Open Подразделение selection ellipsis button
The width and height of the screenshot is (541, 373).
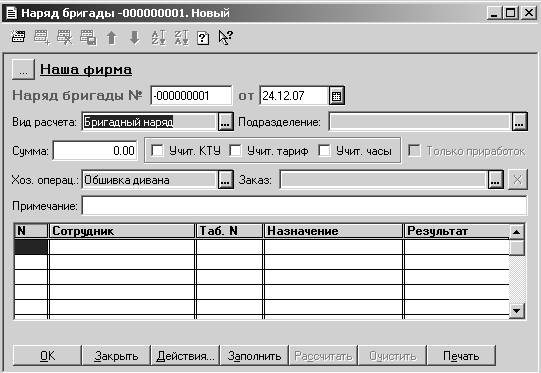(x=520, y=122)
